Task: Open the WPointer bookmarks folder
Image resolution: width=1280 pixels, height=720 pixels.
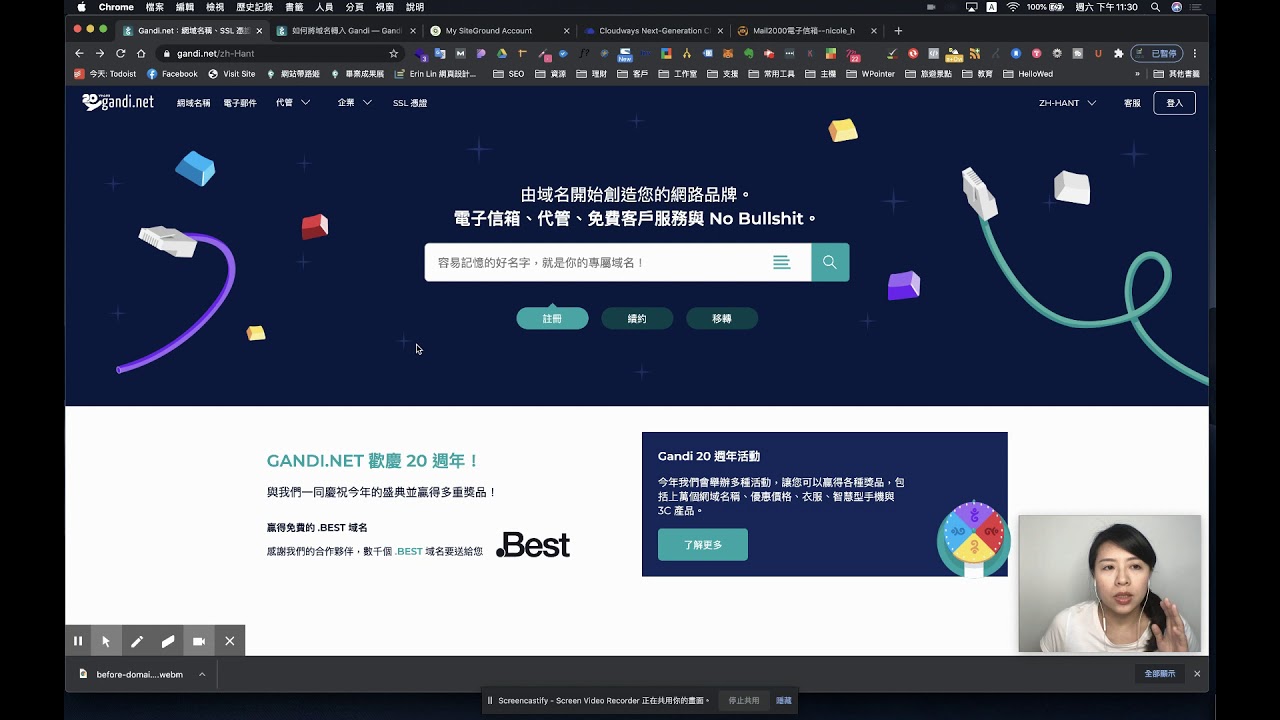Action: 870,74
